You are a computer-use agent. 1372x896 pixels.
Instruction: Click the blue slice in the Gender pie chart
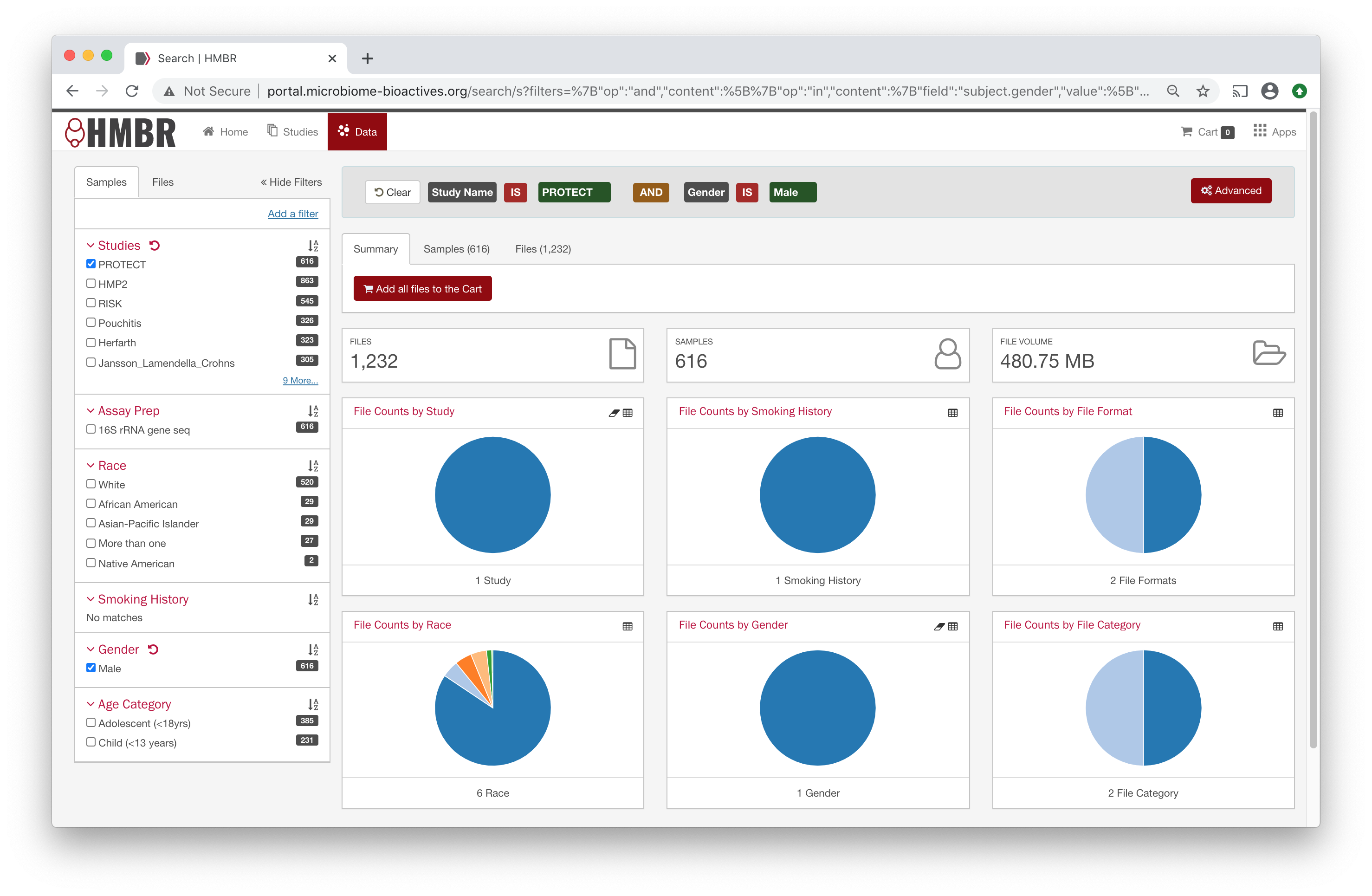tap(818, 708)
